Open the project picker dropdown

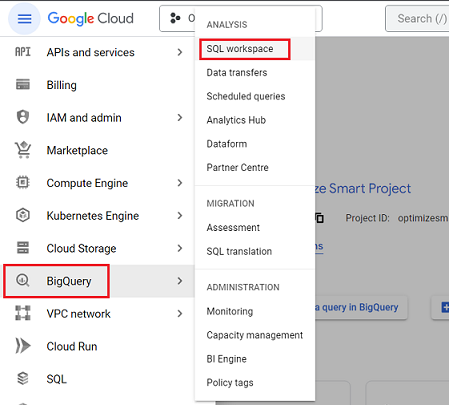(x=241, y=18)
